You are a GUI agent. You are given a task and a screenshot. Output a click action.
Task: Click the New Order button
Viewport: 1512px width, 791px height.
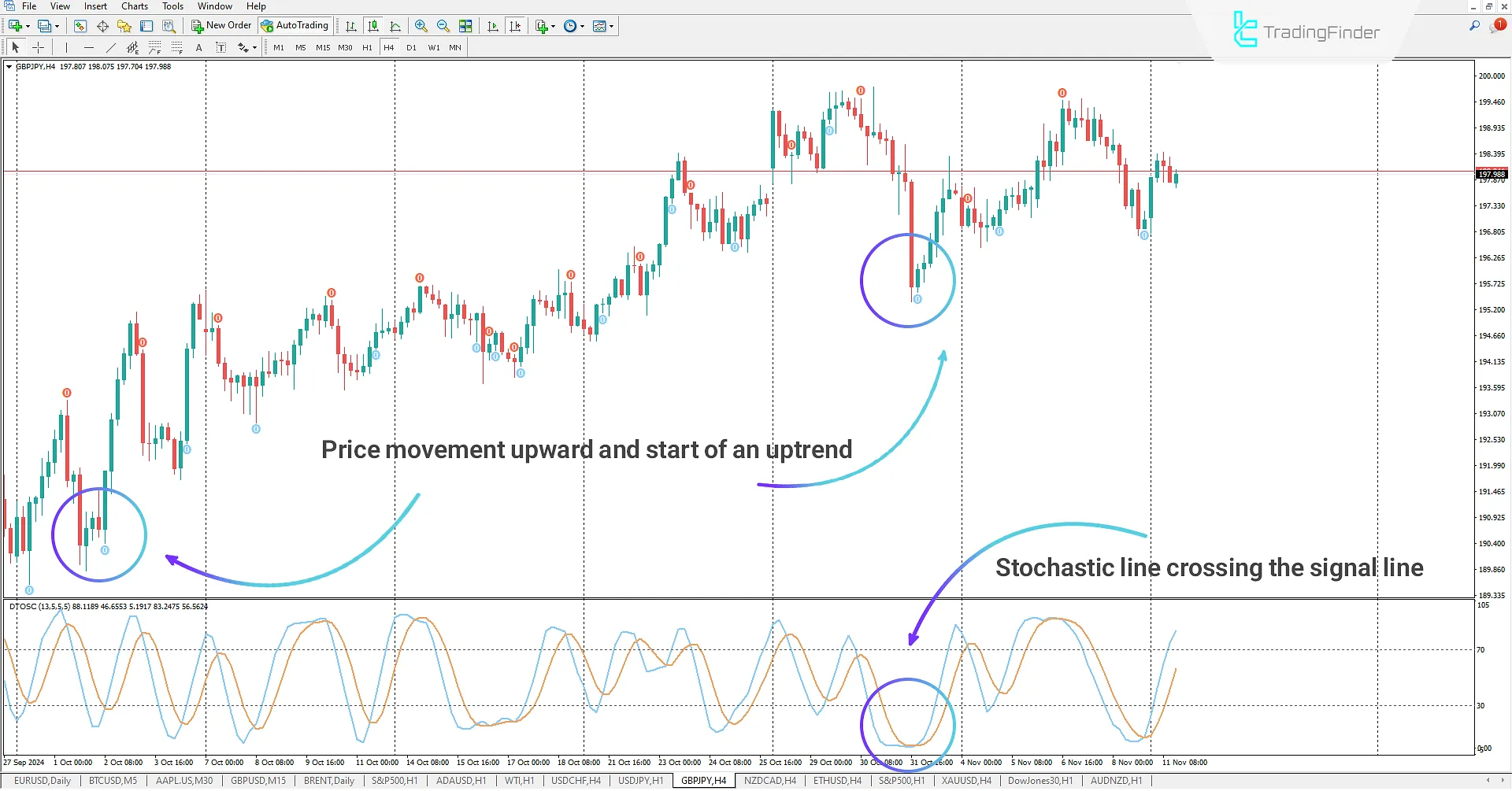(221, 26)
